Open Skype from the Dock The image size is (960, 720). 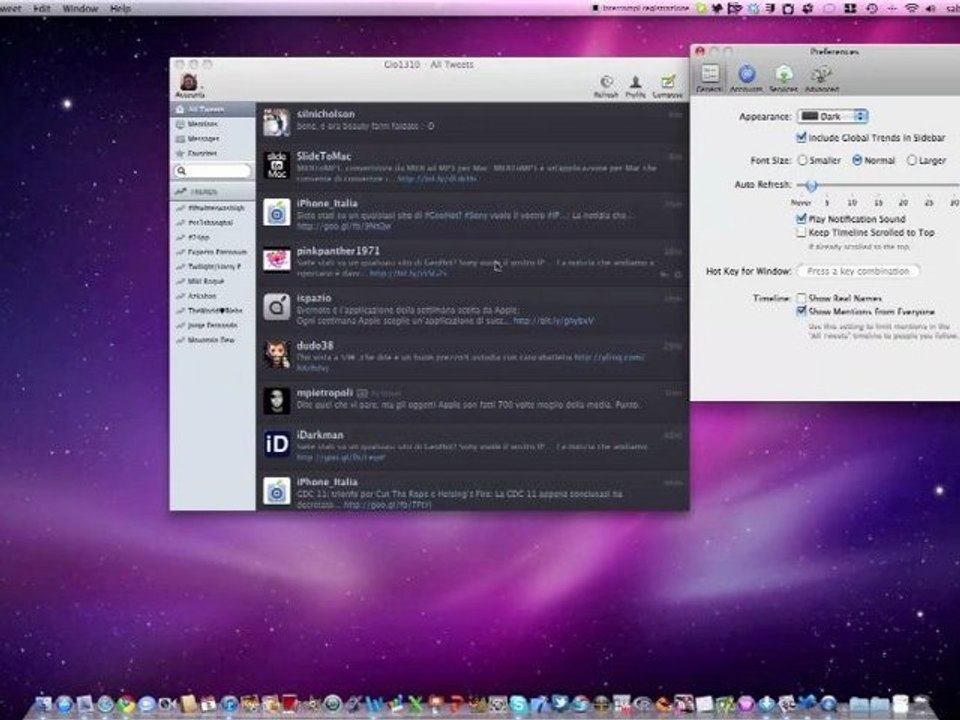pos(518,704)
